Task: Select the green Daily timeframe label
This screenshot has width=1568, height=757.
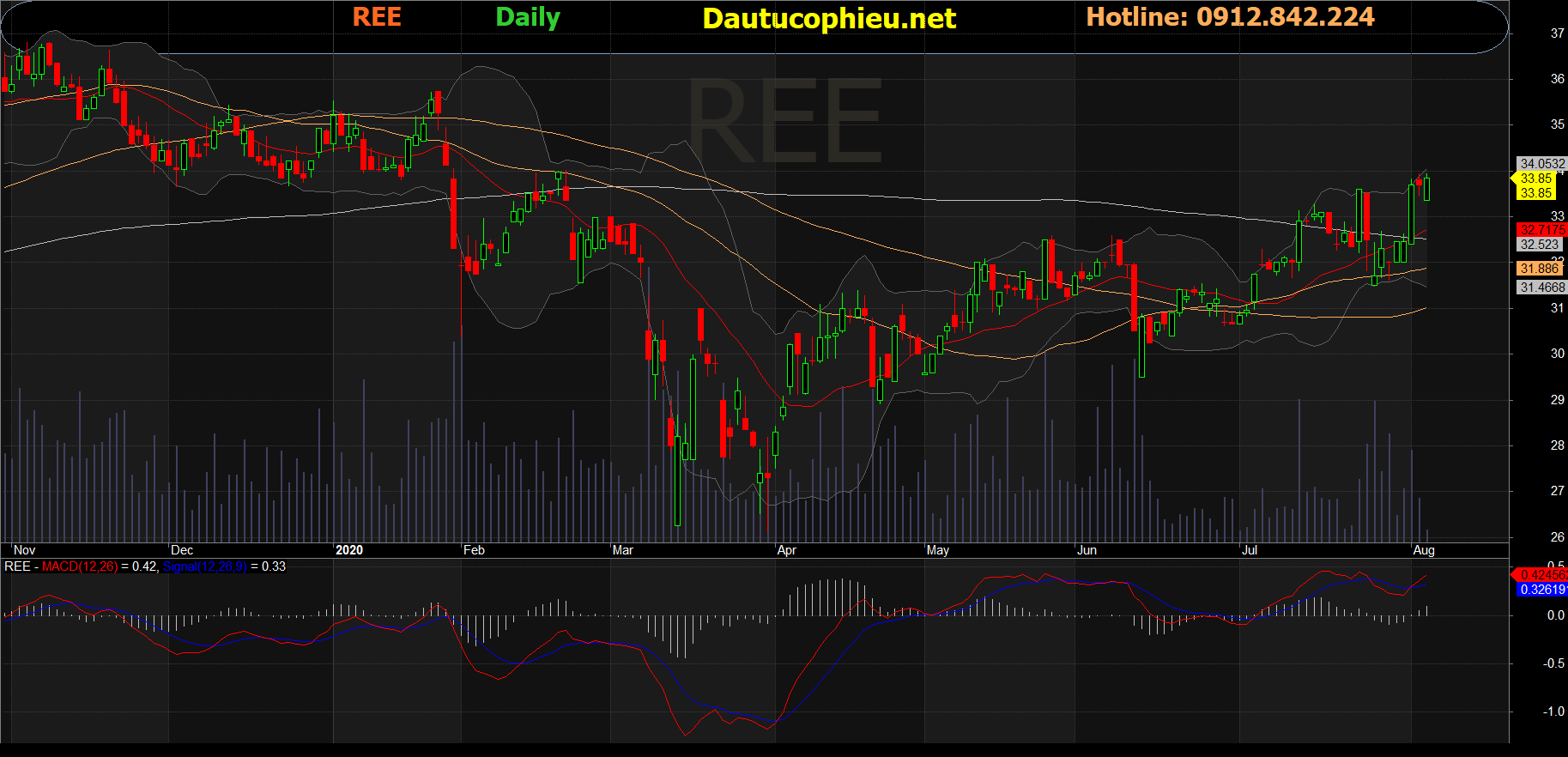Action: tap(528, 18)
